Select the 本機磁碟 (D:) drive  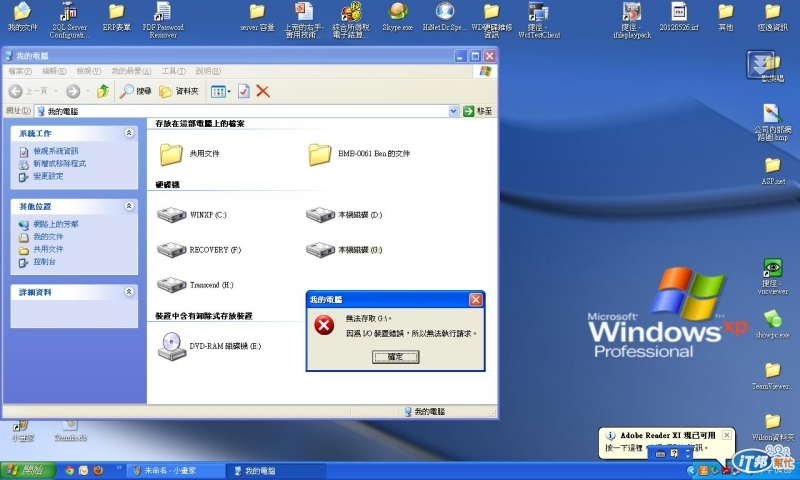coord(343,215)
